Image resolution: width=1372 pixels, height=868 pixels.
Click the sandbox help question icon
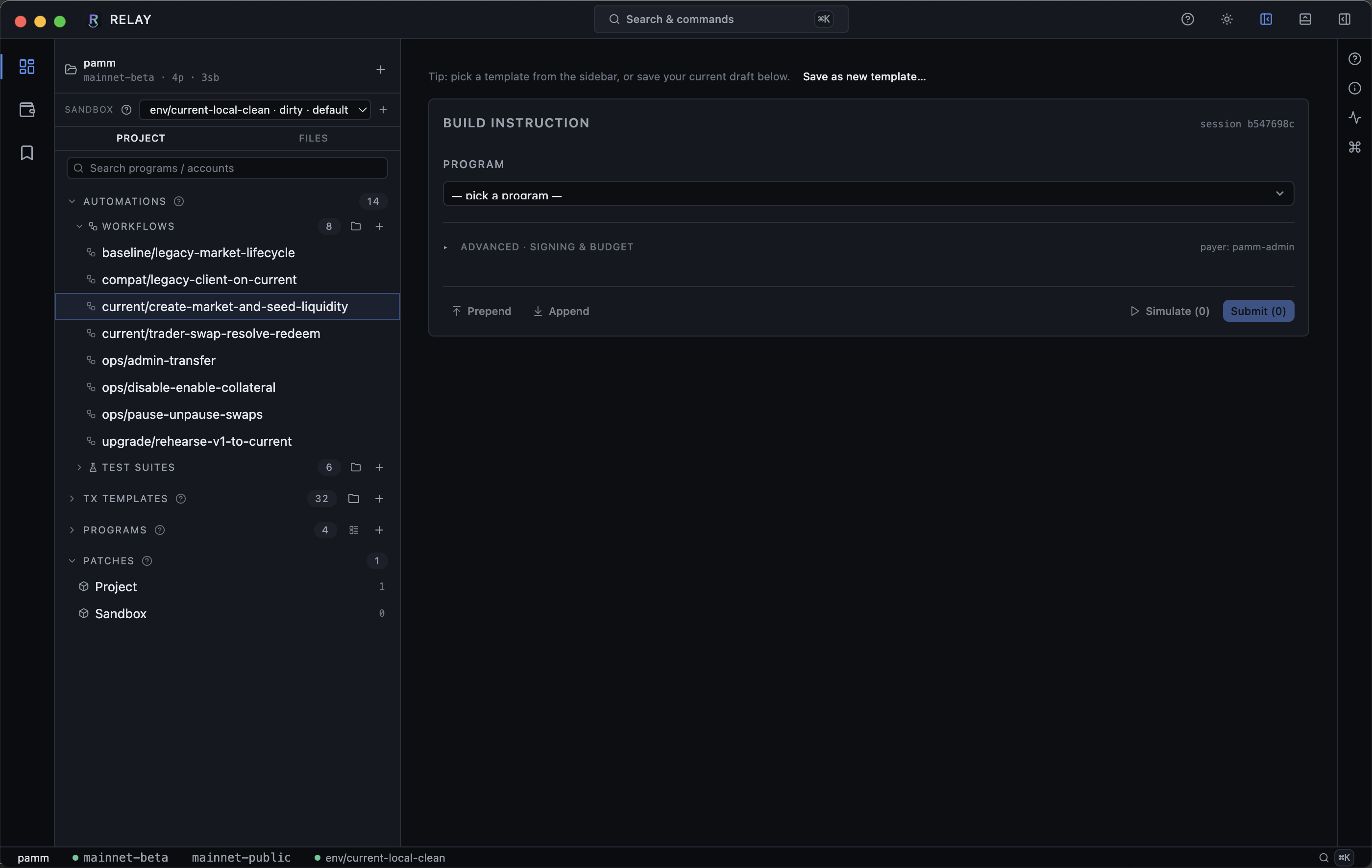[x=126, y=110]
